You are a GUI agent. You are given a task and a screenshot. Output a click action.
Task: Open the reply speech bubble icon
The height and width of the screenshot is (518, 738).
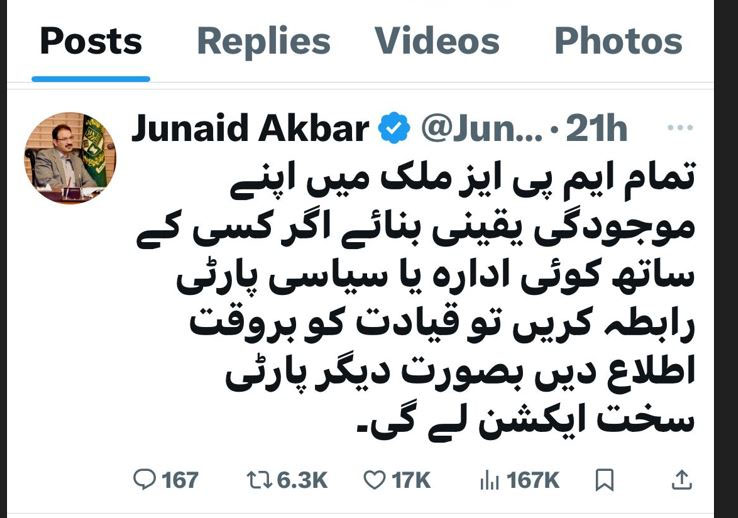coord(144,479)
